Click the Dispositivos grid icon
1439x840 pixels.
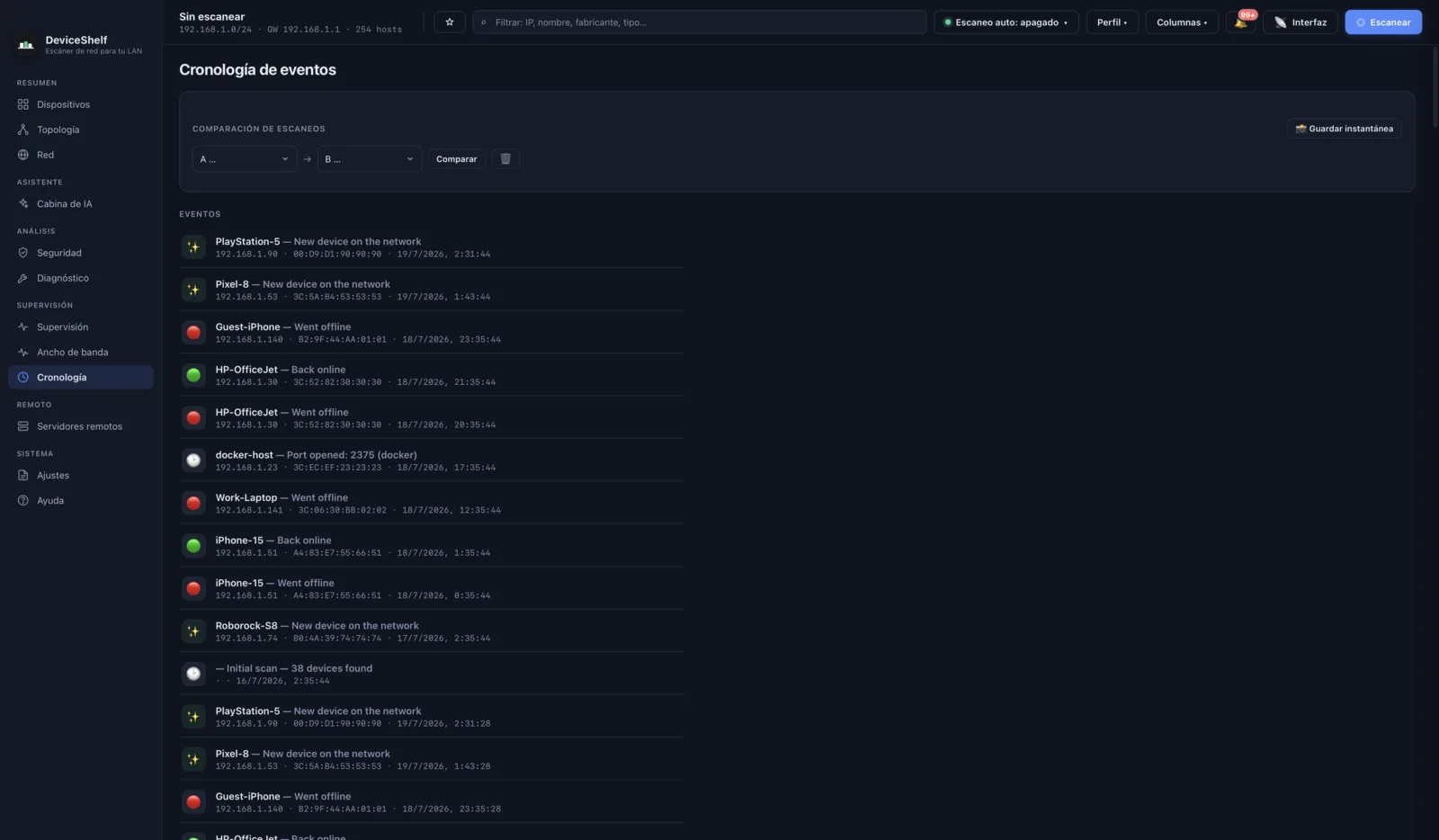point(23,104)
